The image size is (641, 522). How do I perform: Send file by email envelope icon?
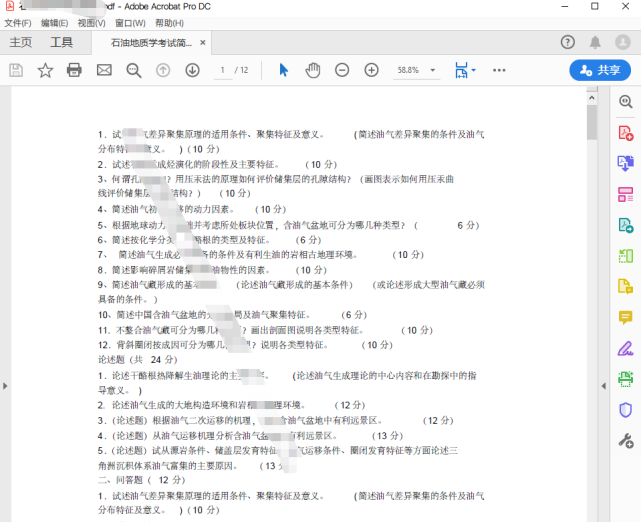[104, 70]
